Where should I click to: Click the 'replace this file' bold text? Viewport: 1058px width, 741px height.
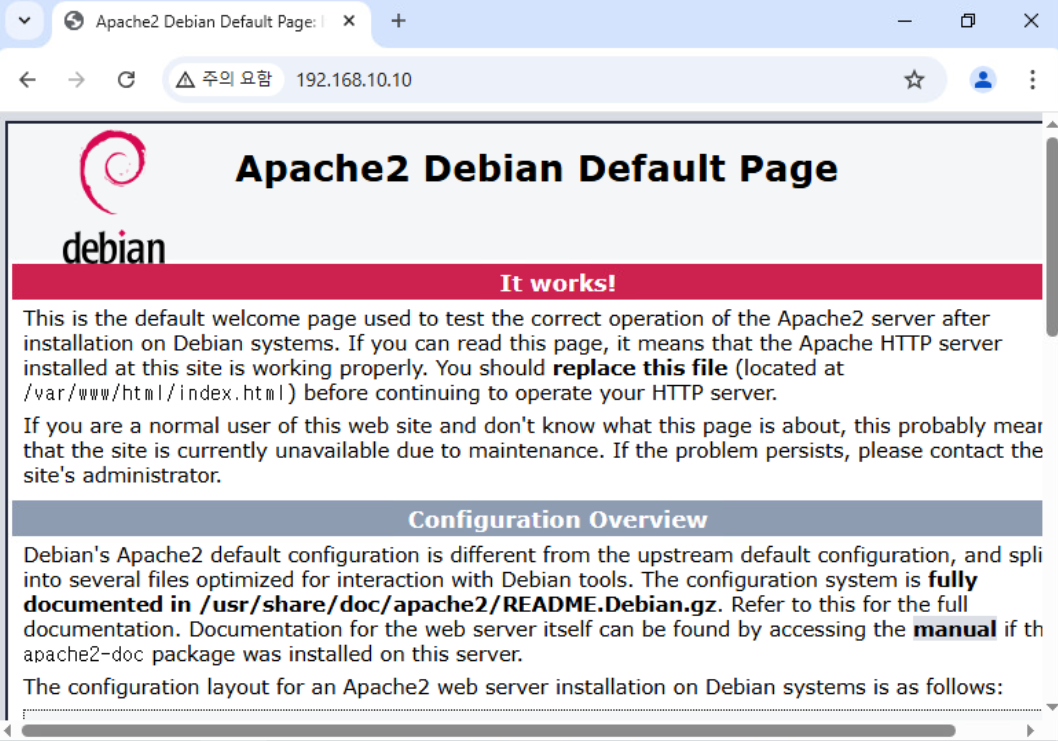click(x=640, y=368)
